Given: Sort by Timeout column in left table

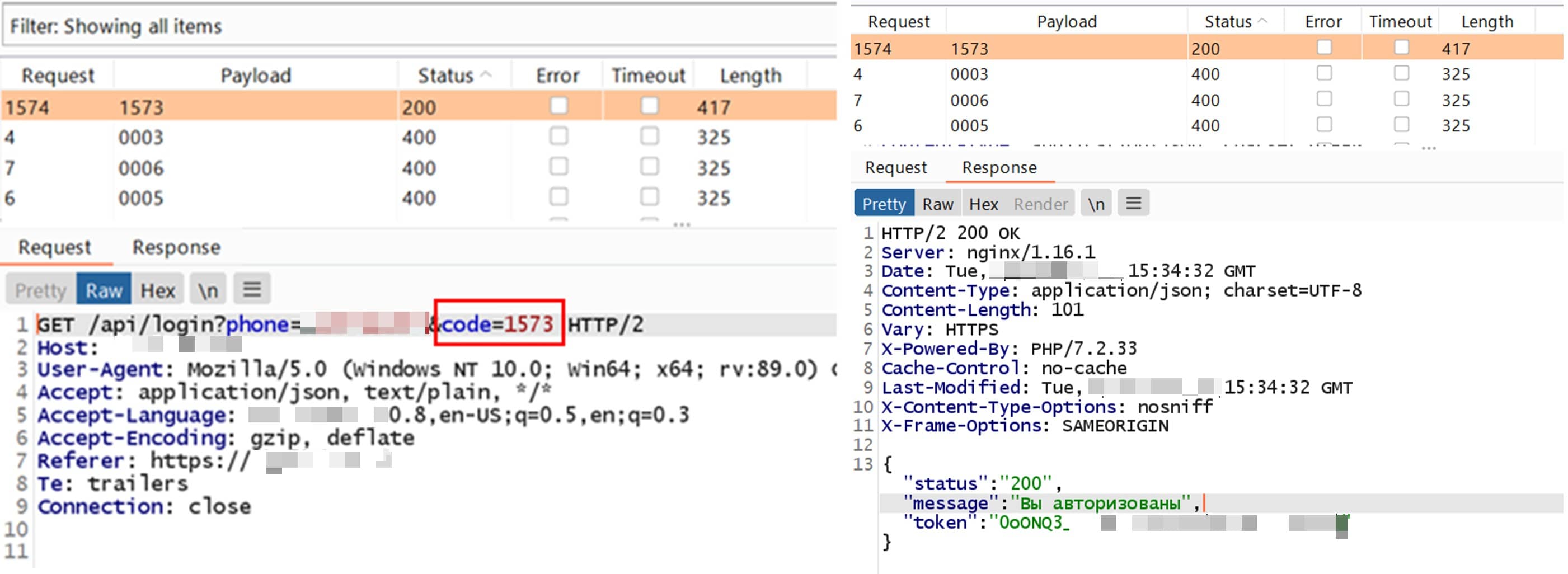Looking at the screenshot, I should (x=648, y=76).
